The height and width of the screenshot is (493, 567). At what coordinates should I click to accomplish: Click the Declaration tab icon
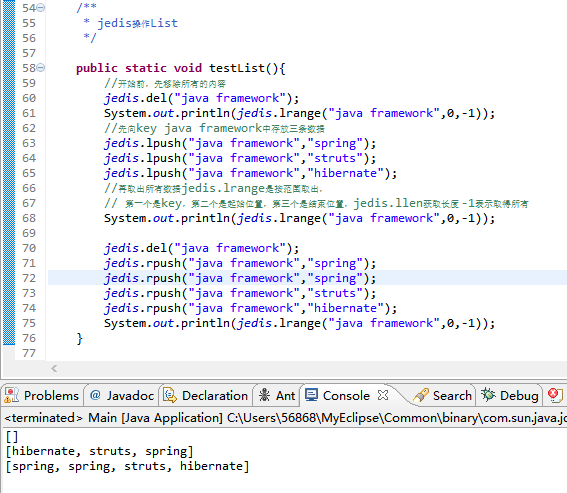(170, 395)
